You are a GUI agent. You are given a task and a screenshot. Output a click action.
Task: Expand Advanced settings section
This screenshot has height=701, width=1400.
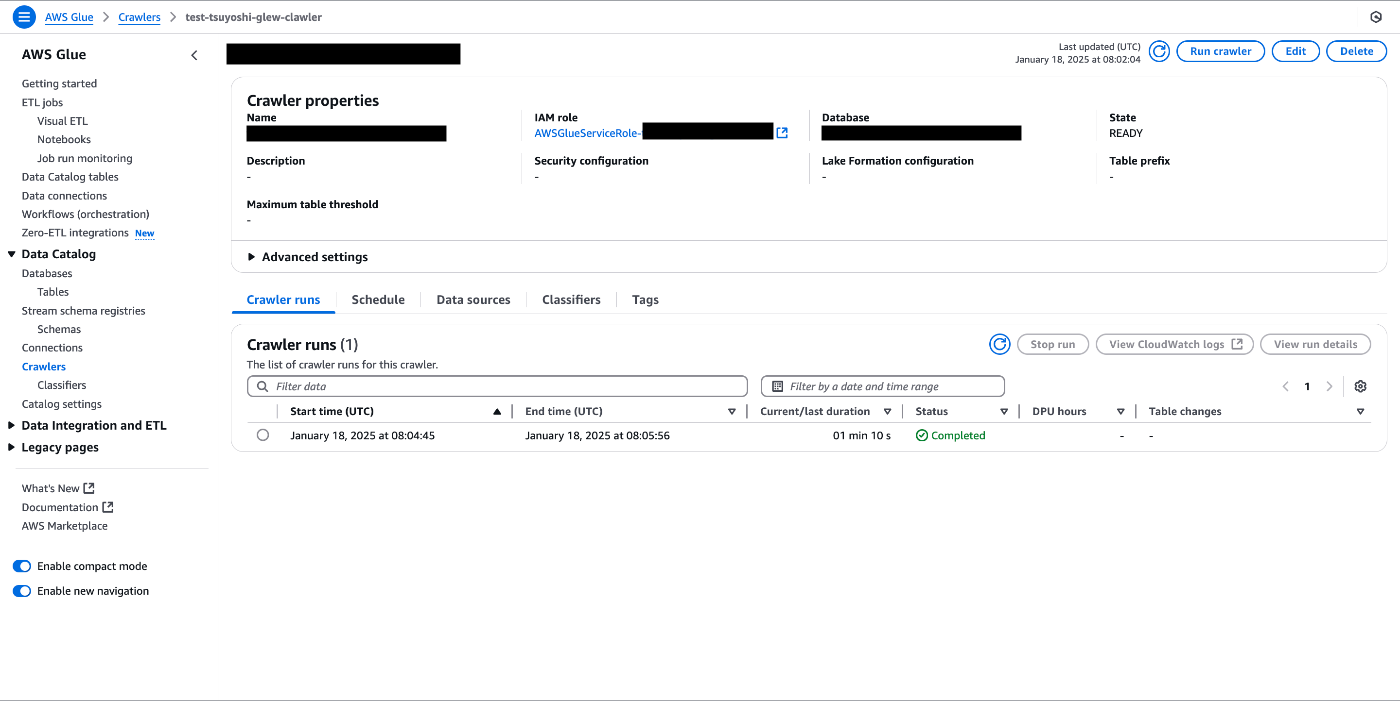[308, 257]
